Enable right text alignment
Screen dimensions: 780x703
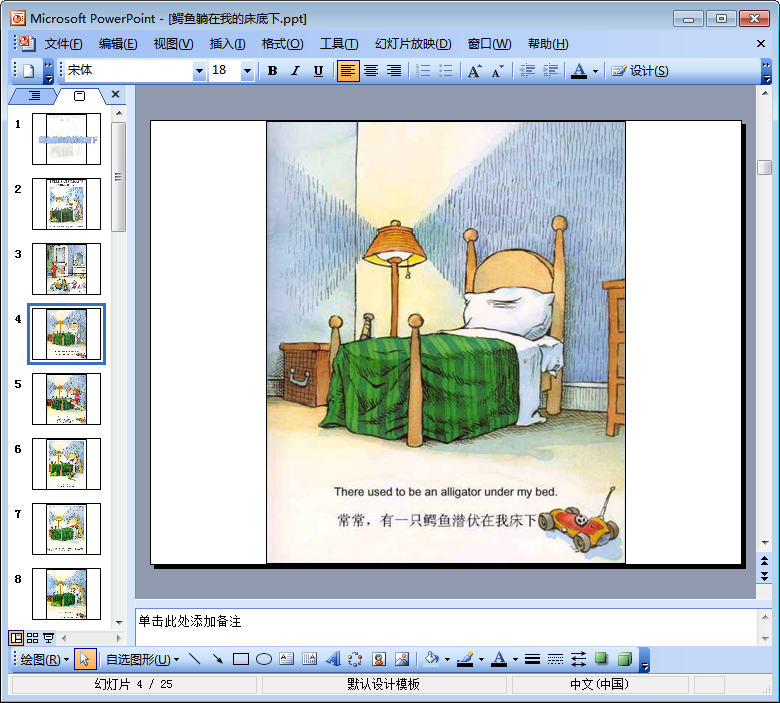[x=394, y=71]
